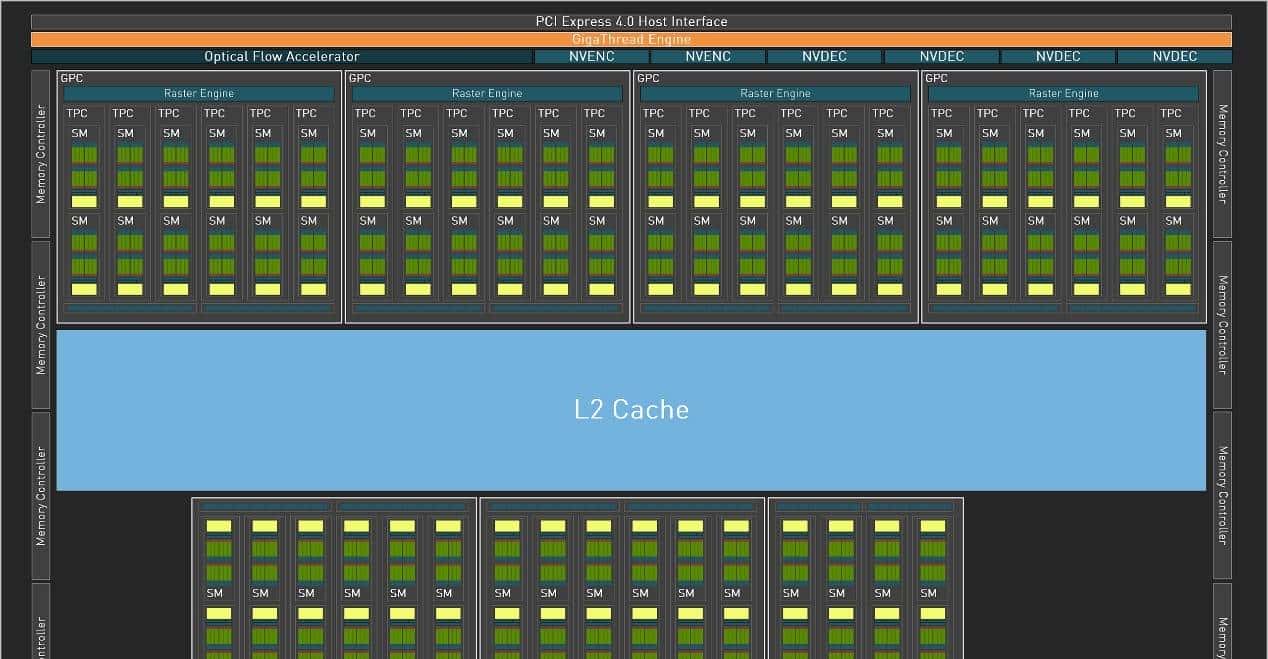
Task: Click second Memory Controller on left edge
Action: [x=41, y=325]
